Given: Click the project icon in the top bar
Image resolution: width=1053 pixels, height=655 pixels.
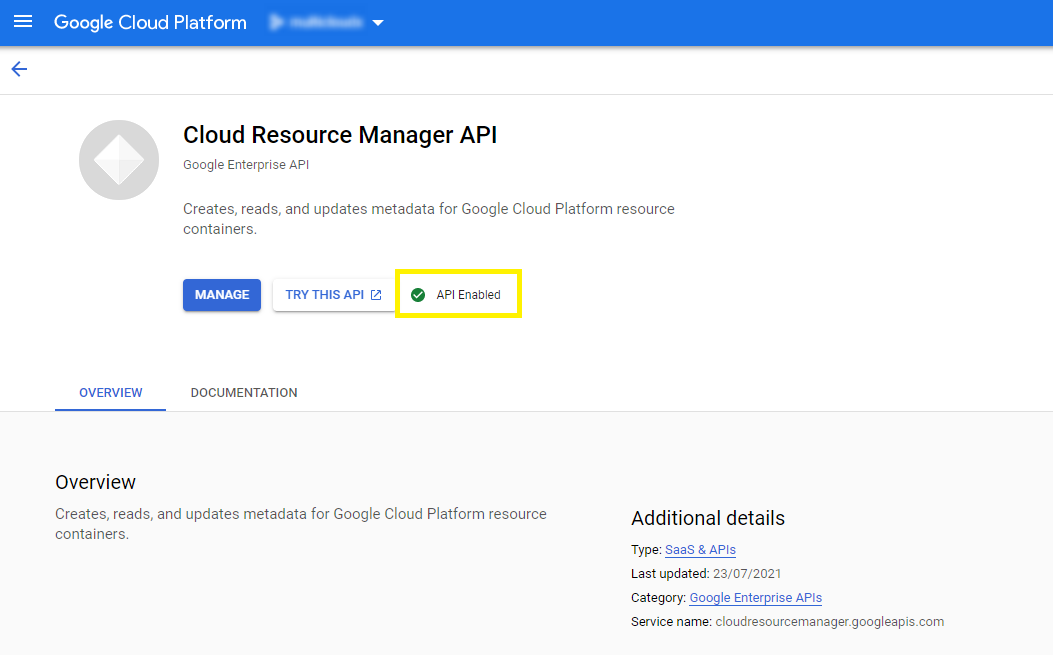Looking at the screenshot, I should click(277, 22).
